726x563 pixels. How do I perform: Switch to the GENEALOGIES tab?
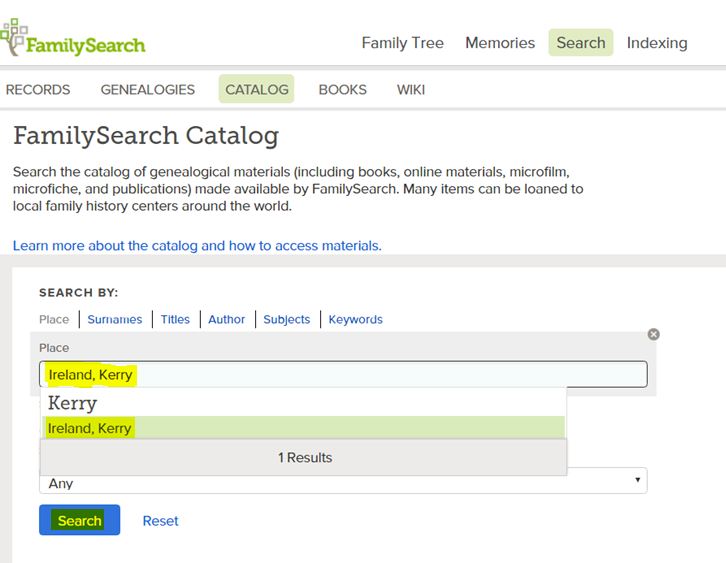(x=148, y=89)
